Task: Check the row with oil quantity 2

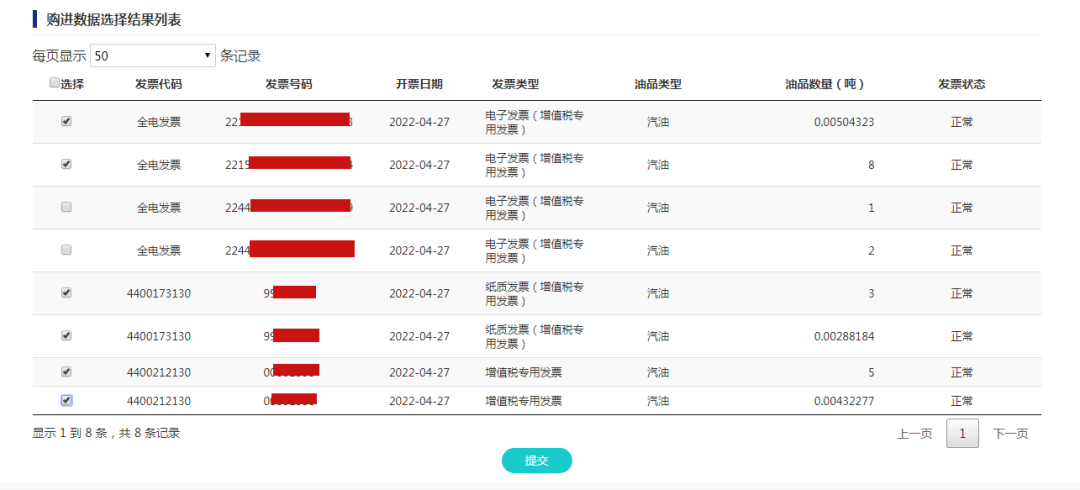Action: tap(66, 249)
